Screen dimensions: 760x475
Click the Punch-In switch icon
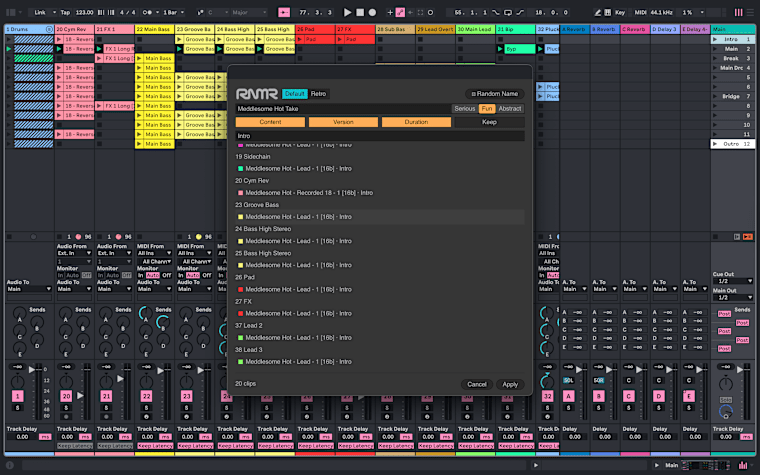click(x=495, y=12)
